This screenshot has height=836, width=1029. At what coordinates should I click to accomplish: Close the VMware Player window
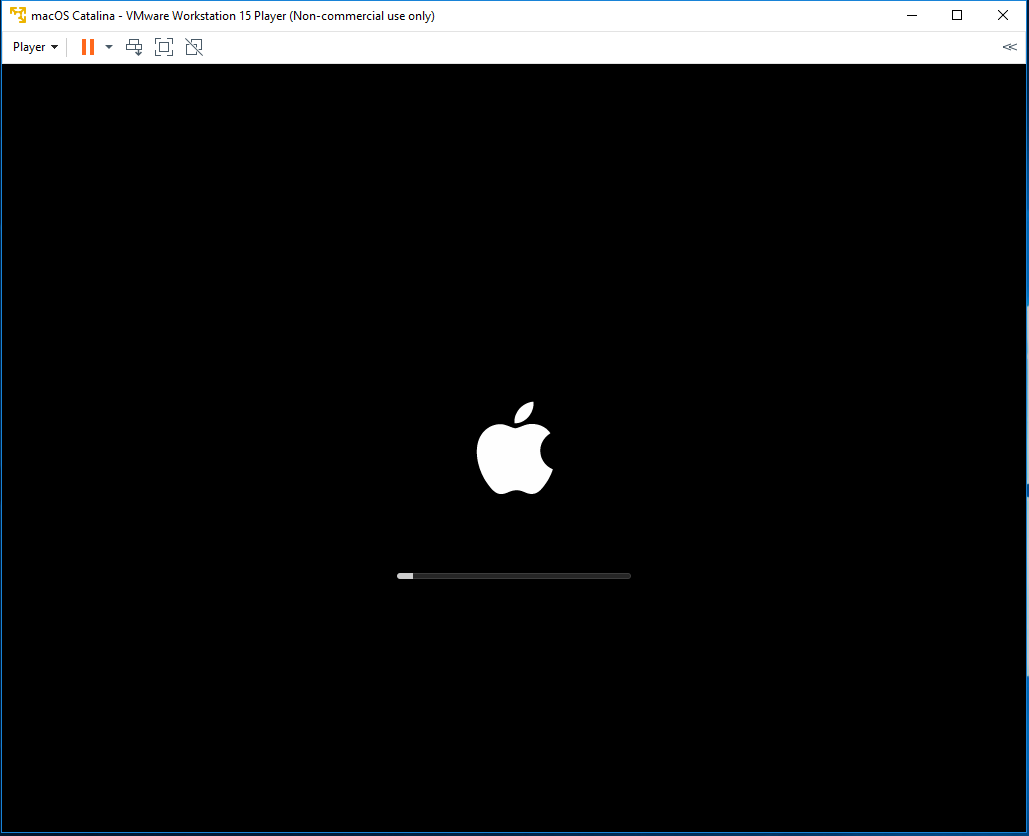(1003, 16)
